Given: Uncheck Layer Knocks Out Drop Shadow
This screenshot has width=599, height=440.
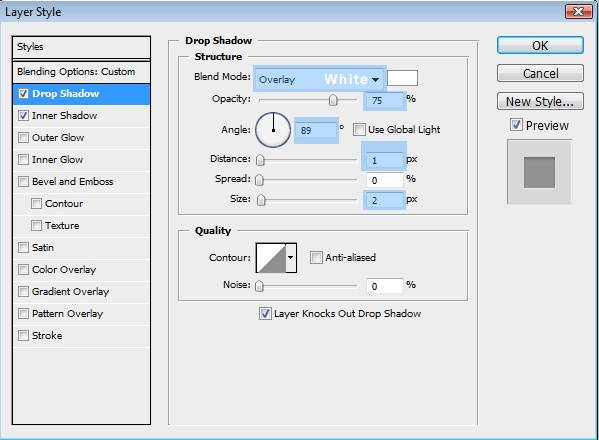Looking at the screenshot, I should 265,314.
